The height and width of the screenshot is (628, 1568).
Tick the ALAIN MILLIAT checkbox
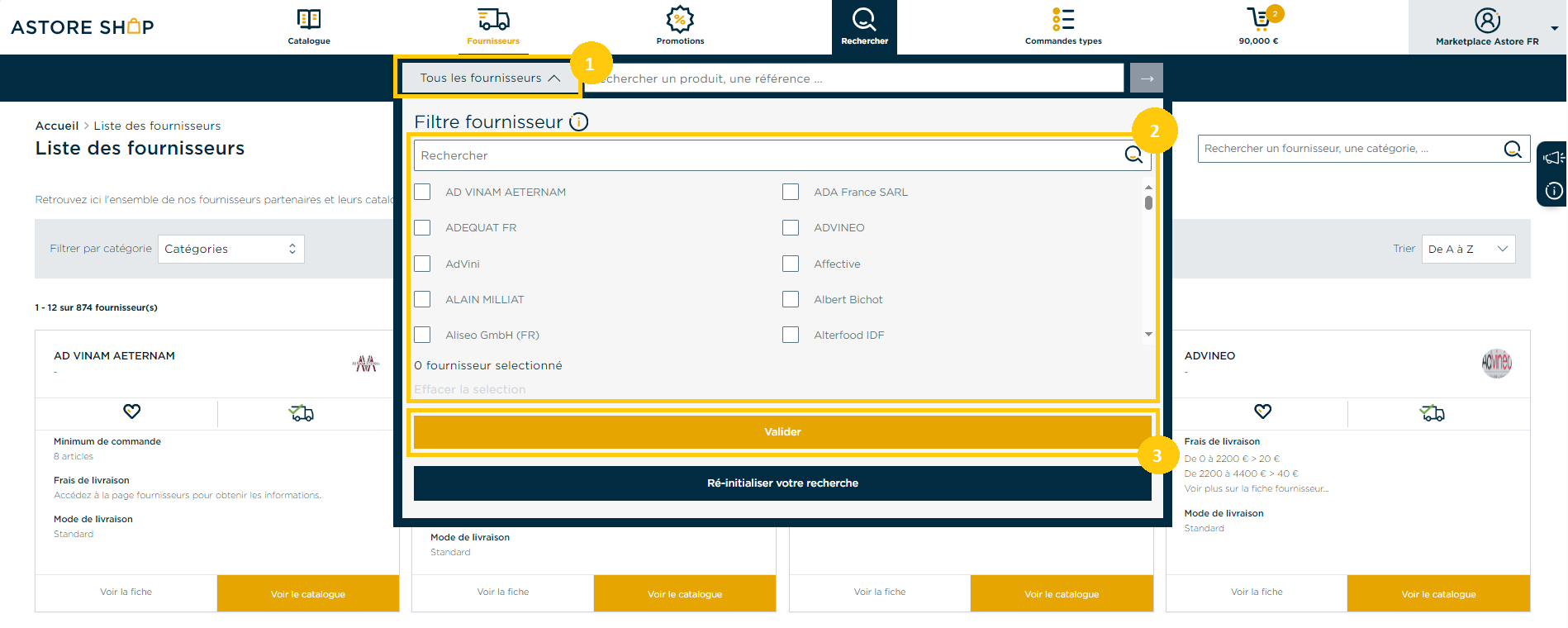point(422,299)
